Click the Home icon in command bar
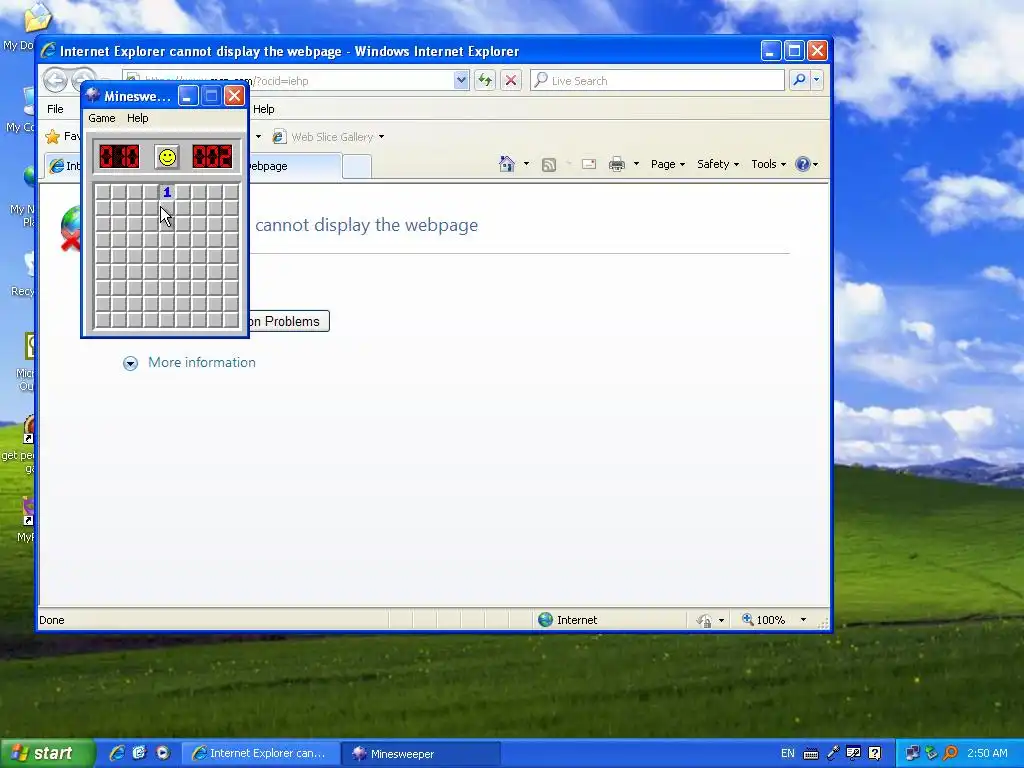 pyautogui.click(x=507, y=164)
